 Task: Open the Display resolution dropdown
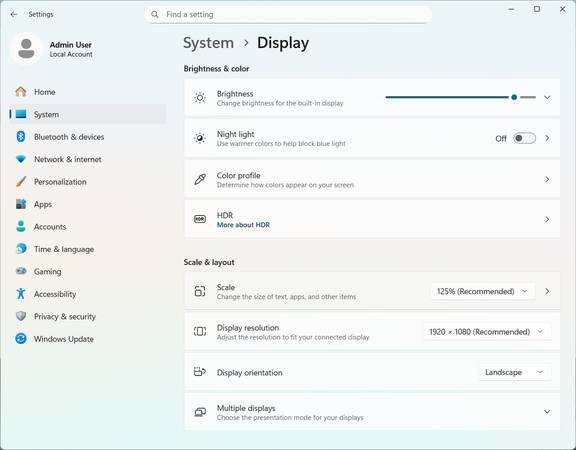coord(487,332)
